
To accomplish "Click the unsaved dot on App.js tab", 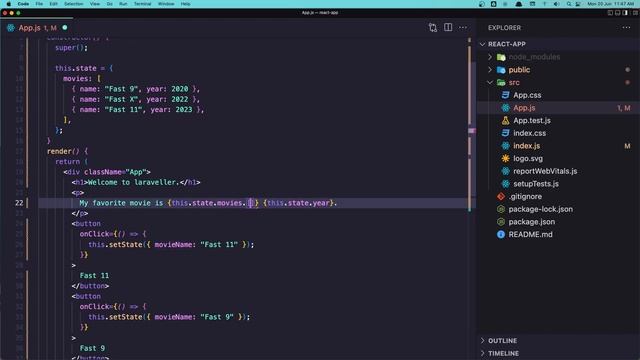I will 64,27.
